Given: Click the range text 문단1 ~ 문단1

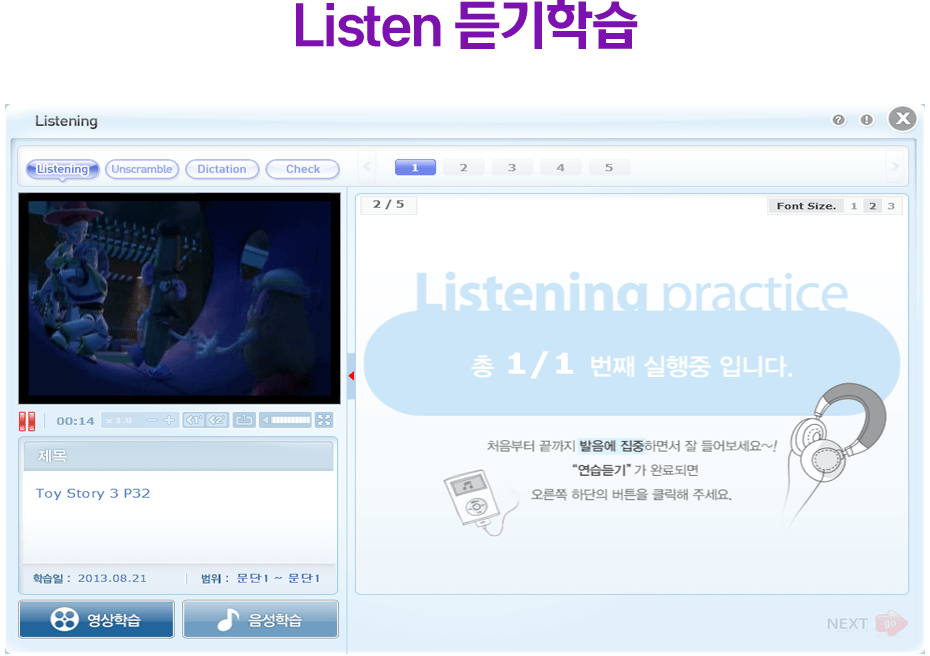Looking at the screenshot, I should pos(278,578).
